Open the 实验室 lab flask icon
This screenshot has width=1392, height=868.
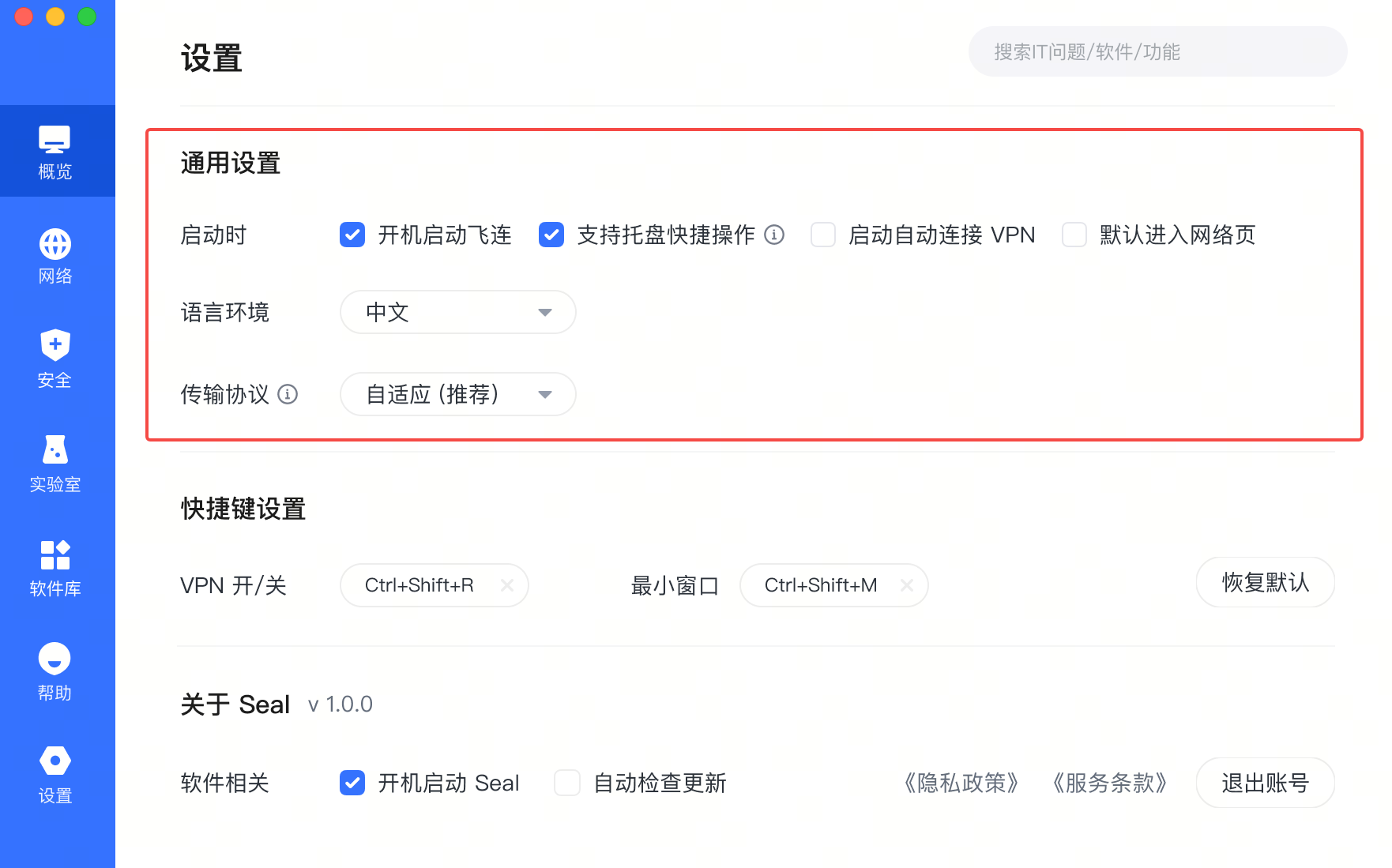[55, 449]
